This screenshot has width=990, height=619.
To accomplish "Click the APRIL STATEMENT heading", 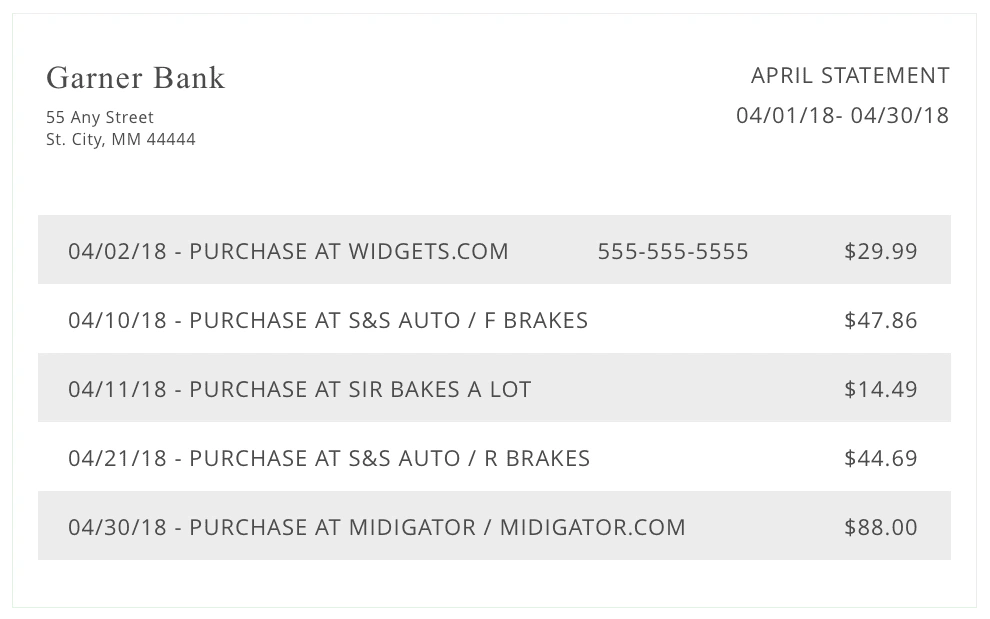I will (850, 76).
